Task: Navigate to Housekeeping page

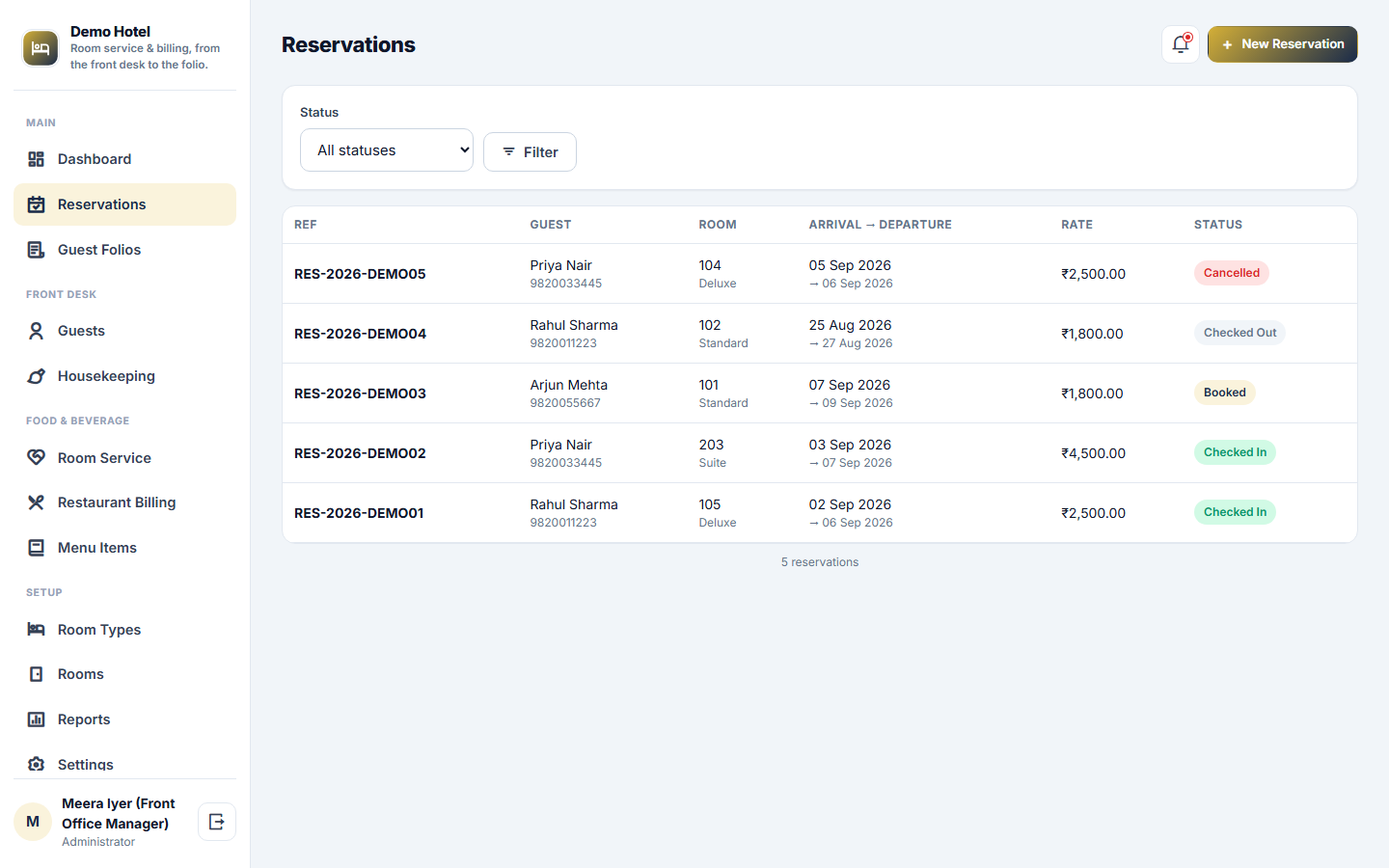Action: [124, 376]
